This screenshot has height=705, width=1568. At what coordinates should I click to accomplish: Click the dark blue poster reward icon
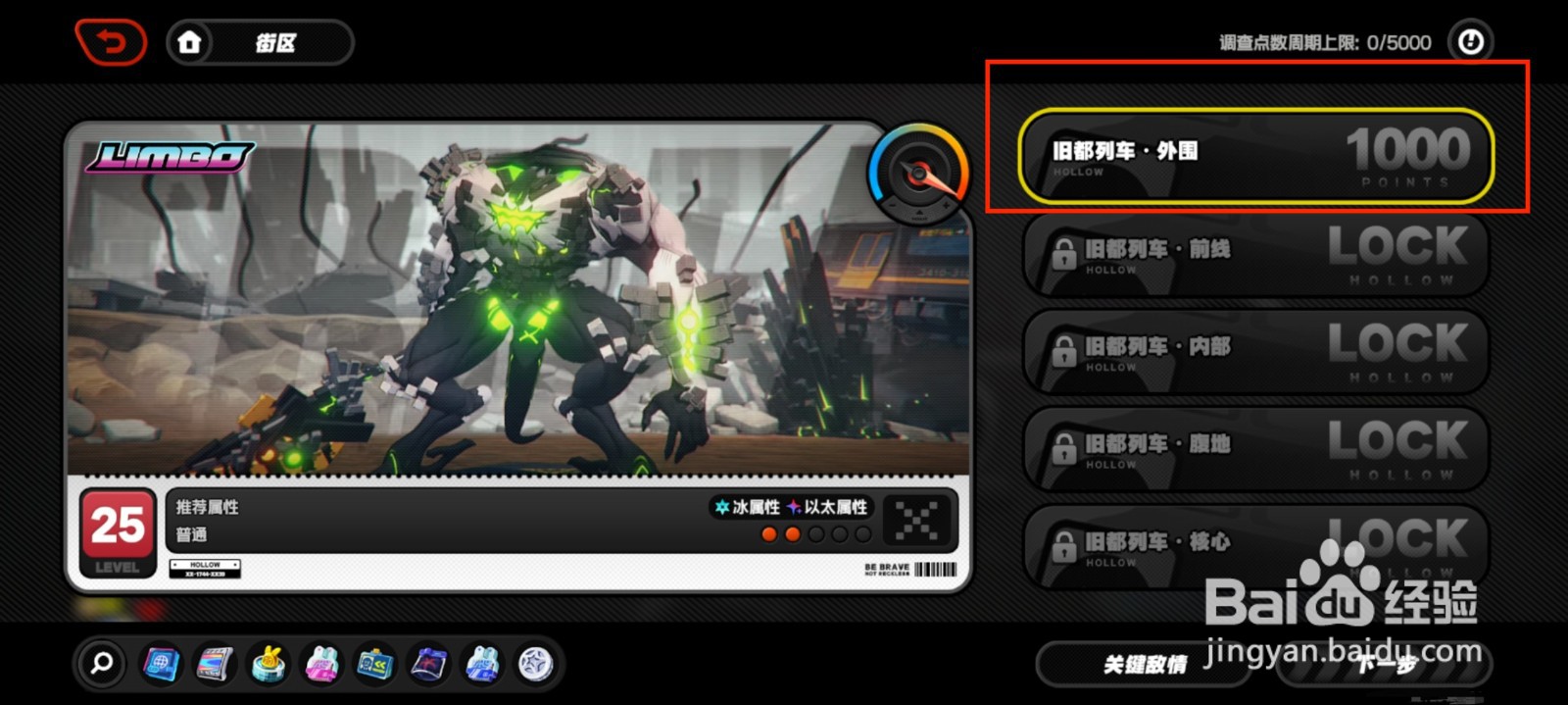429,664
